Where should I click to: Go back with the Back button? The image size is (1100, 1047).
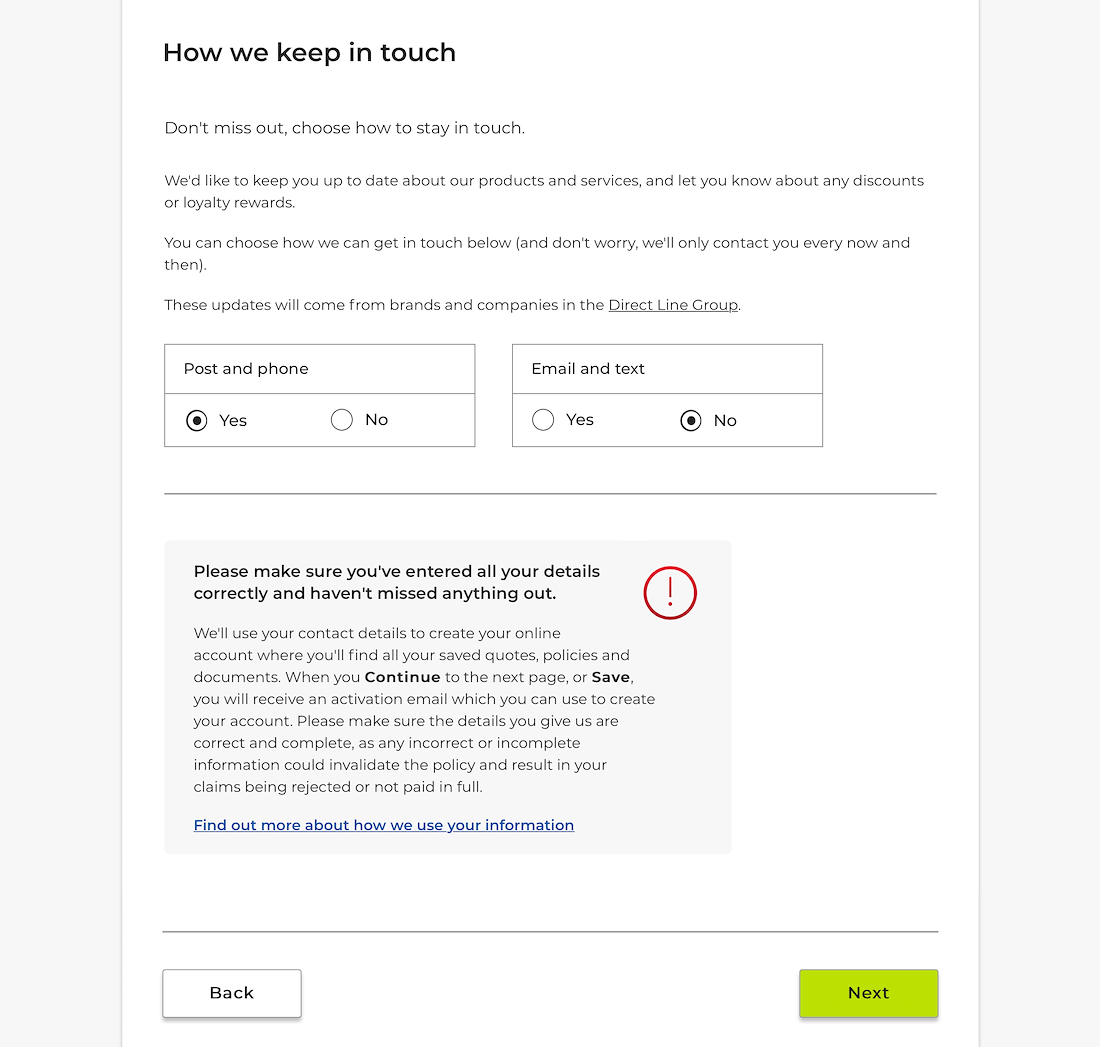tap(232, 993)
